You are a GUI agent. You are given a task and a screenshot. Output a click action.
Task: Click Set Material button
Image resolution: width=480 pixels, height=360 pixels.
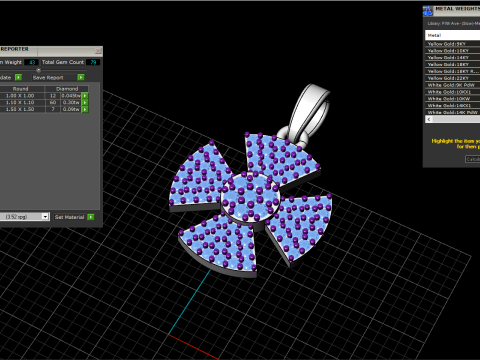[69, 217]
